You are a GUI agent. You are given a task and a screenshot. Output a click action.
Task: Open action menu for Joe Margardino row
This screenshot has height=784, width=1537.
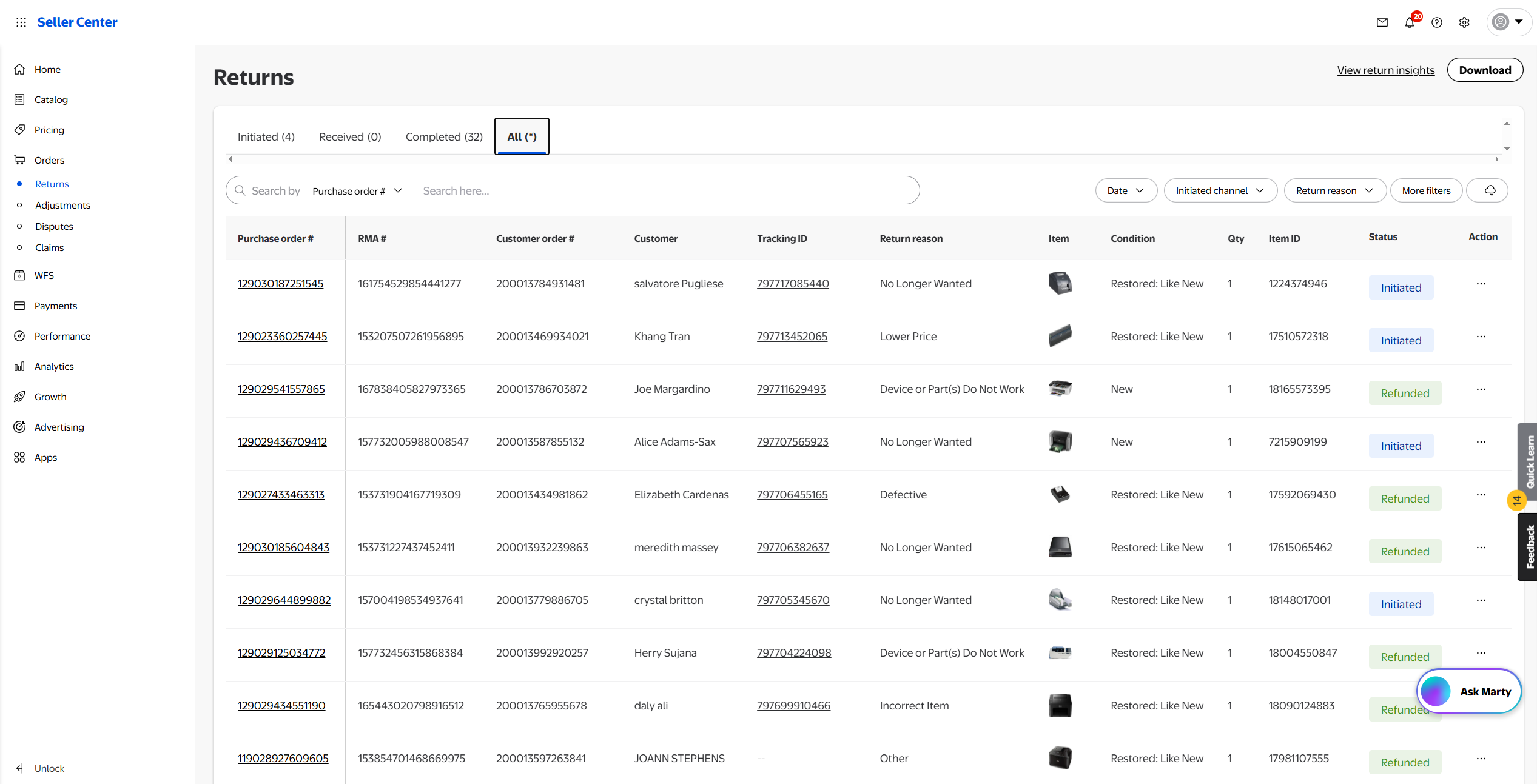tap(1481, 389)
